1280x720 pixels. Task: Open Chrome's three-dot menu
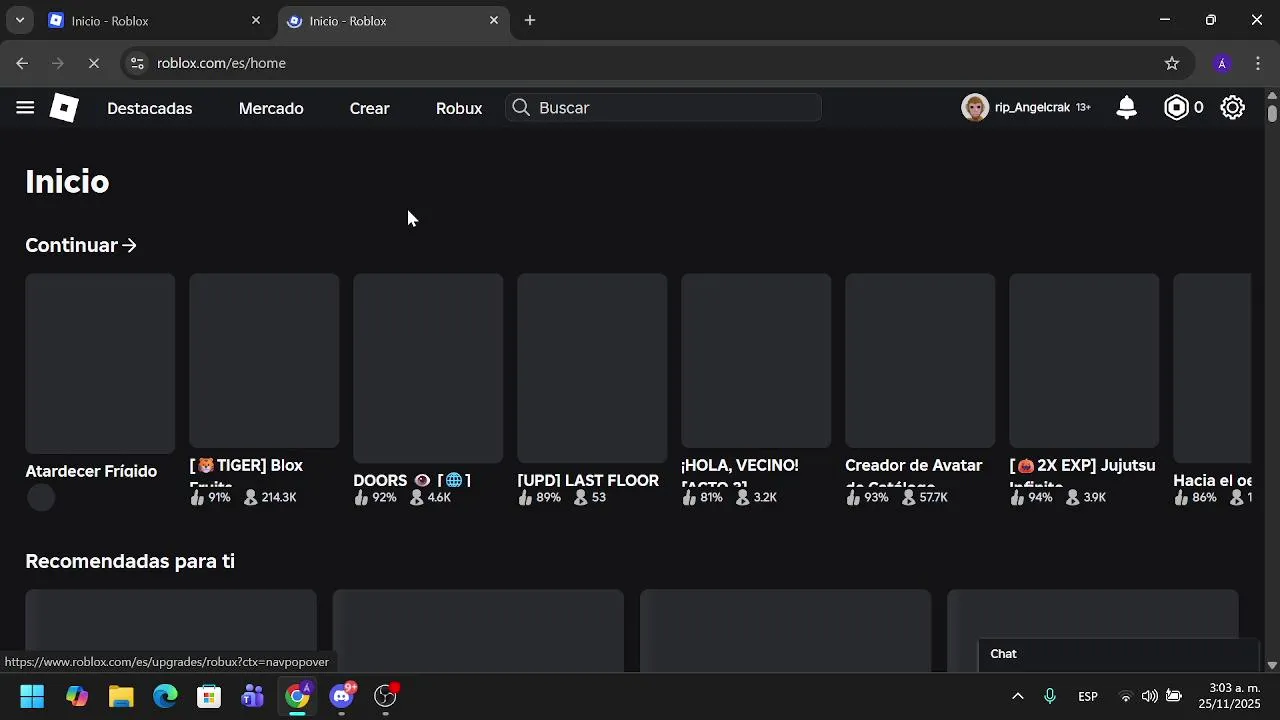[x=1257, y=63]
